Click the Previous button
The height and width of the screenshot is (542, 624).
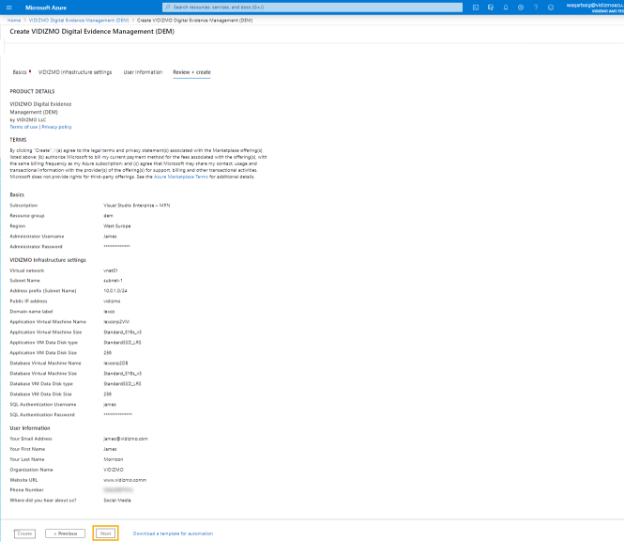65,533
